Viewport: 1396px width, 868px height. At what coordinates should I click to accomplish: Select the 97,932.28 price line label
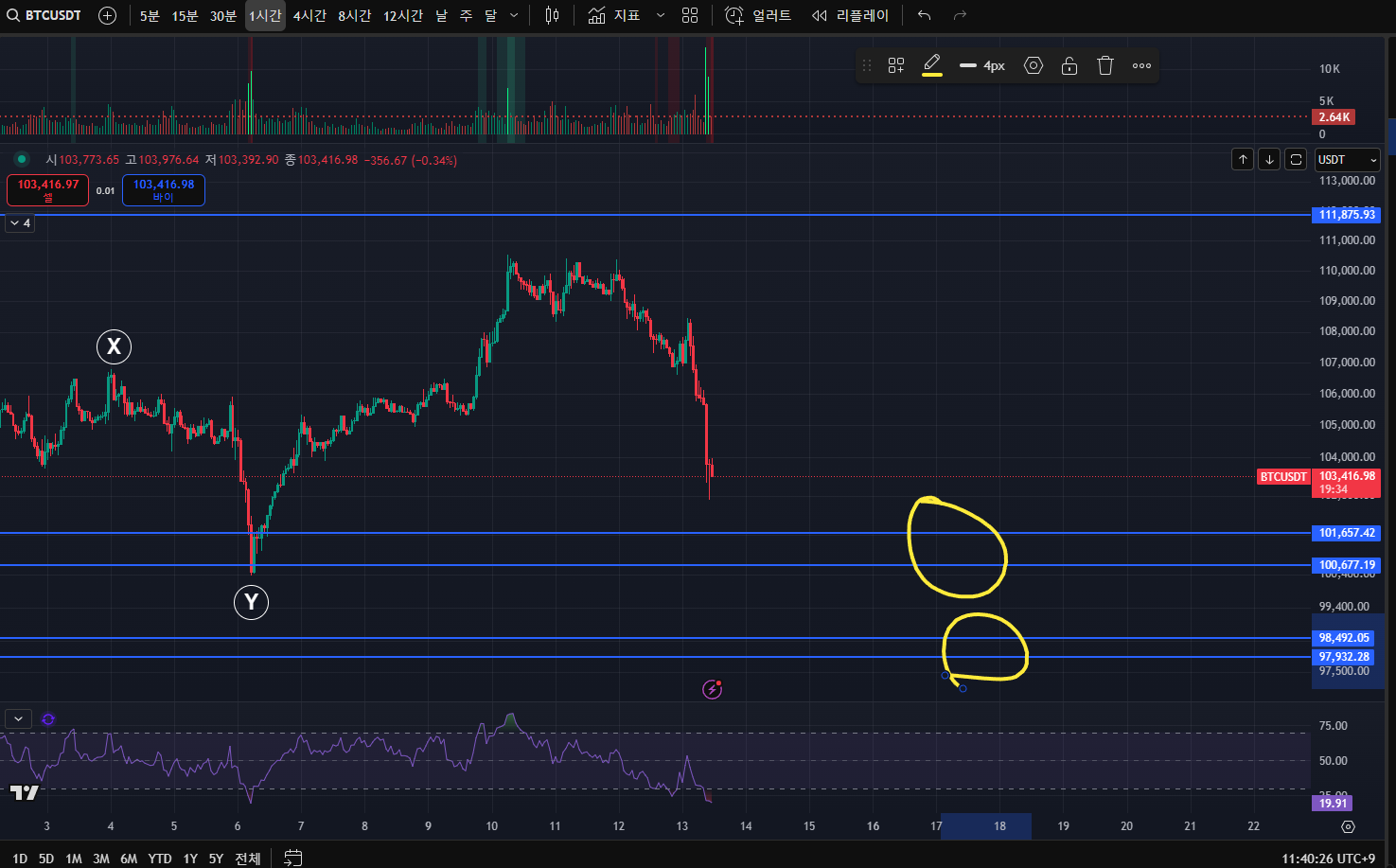coord(1345,657)
